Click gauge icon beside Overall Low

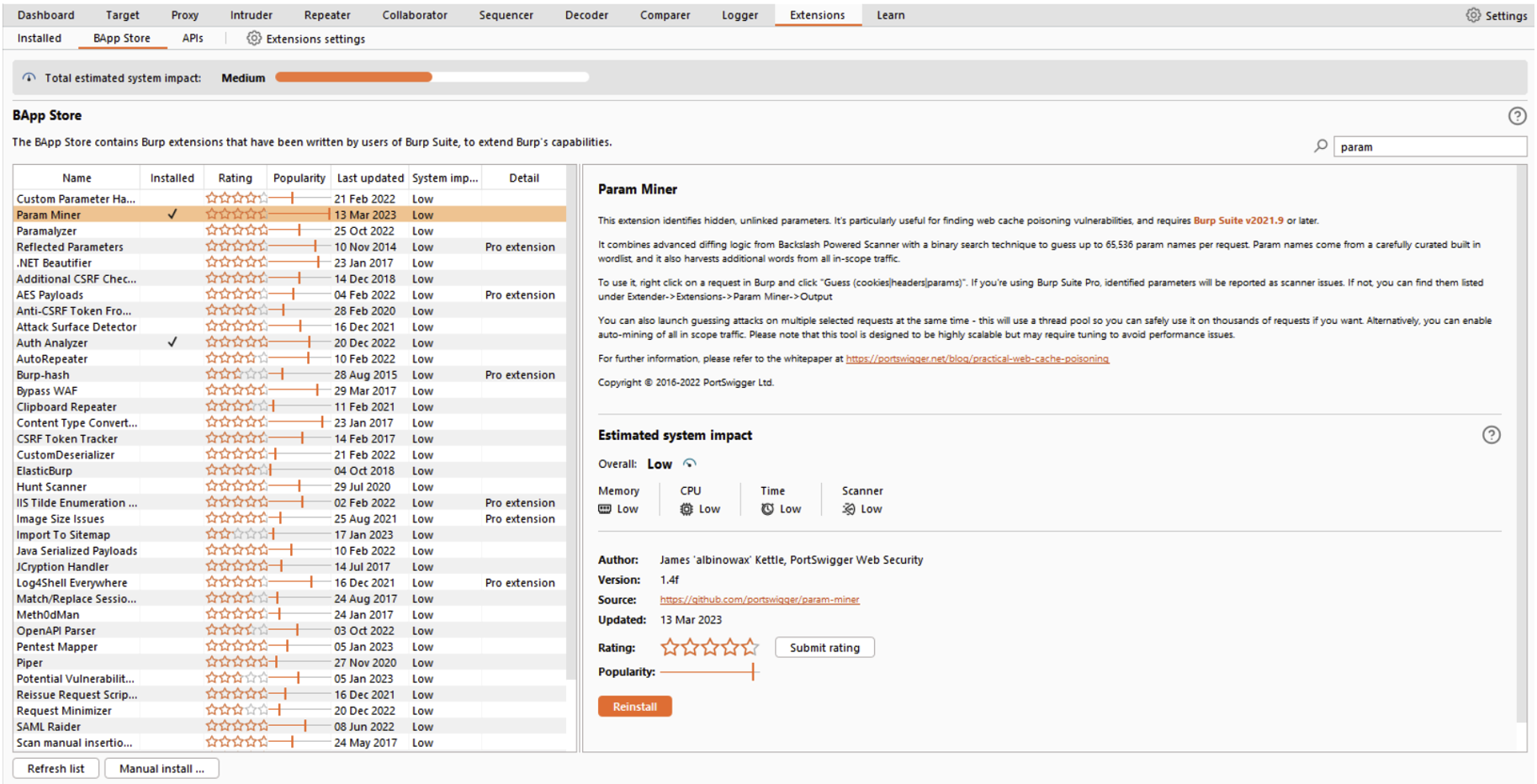[690, 464]
